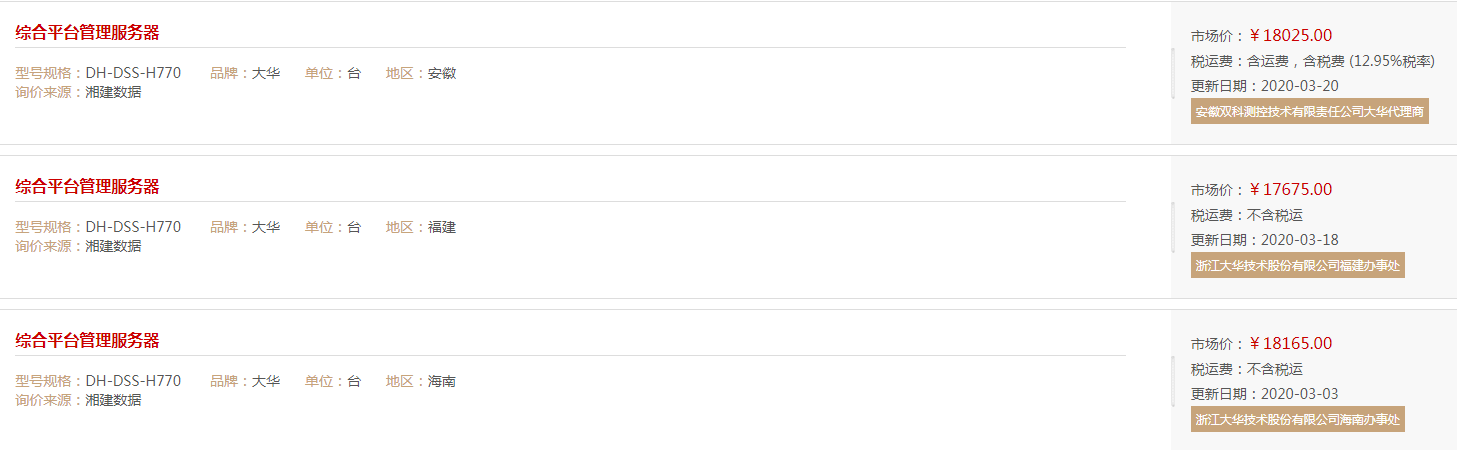Click the 福建 region value

click(442, 227)
